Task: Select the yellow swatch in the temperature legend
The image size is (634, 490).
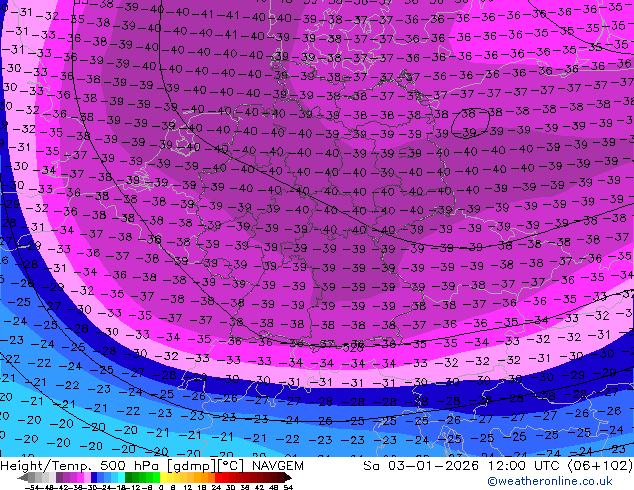Action: point(164,478)
